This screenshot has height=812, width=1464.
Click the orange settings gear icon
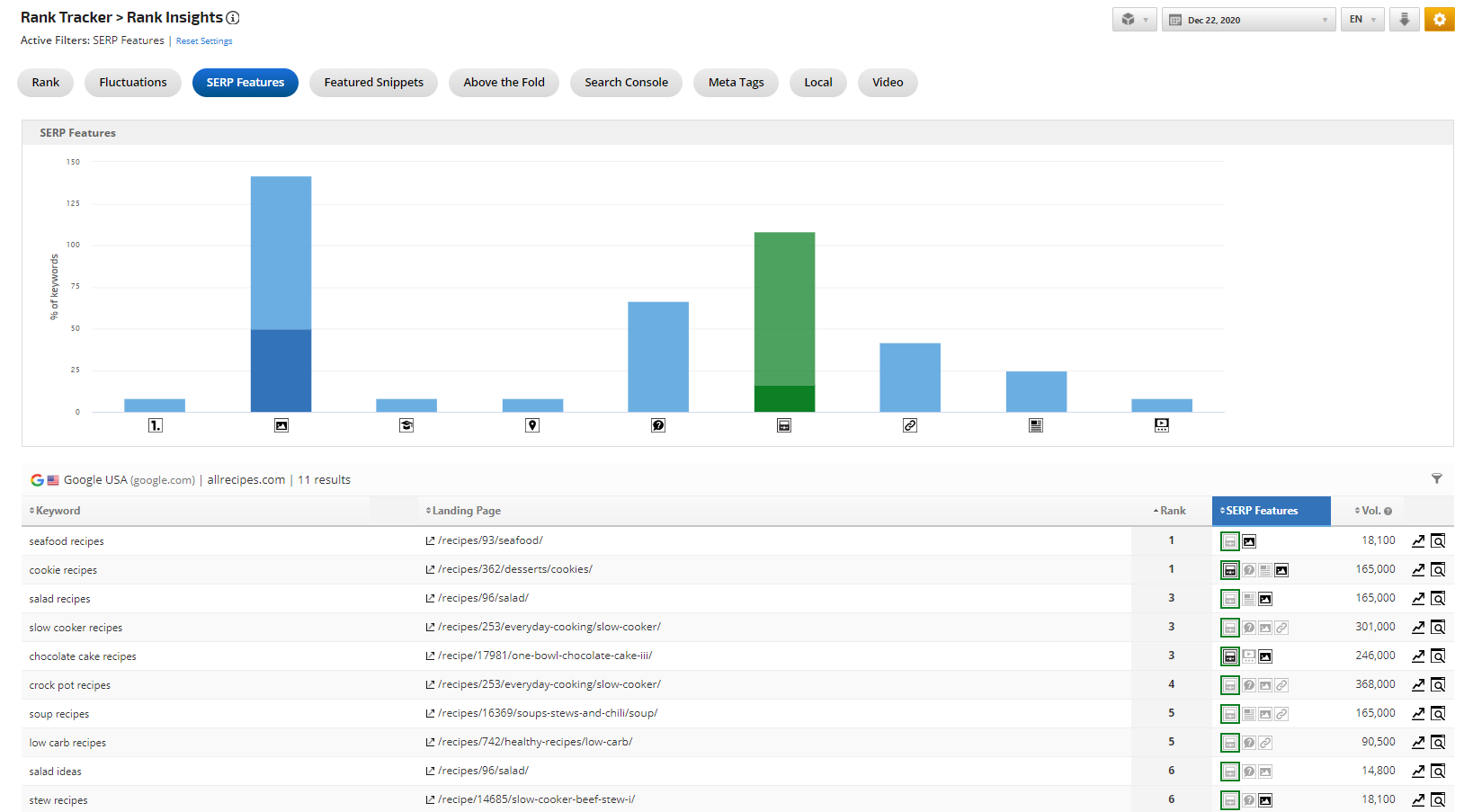point(1439,20)
